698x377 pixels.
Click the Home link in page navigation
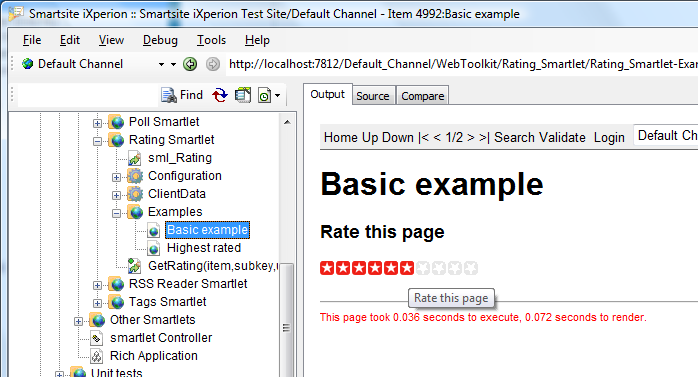[341, 138]
